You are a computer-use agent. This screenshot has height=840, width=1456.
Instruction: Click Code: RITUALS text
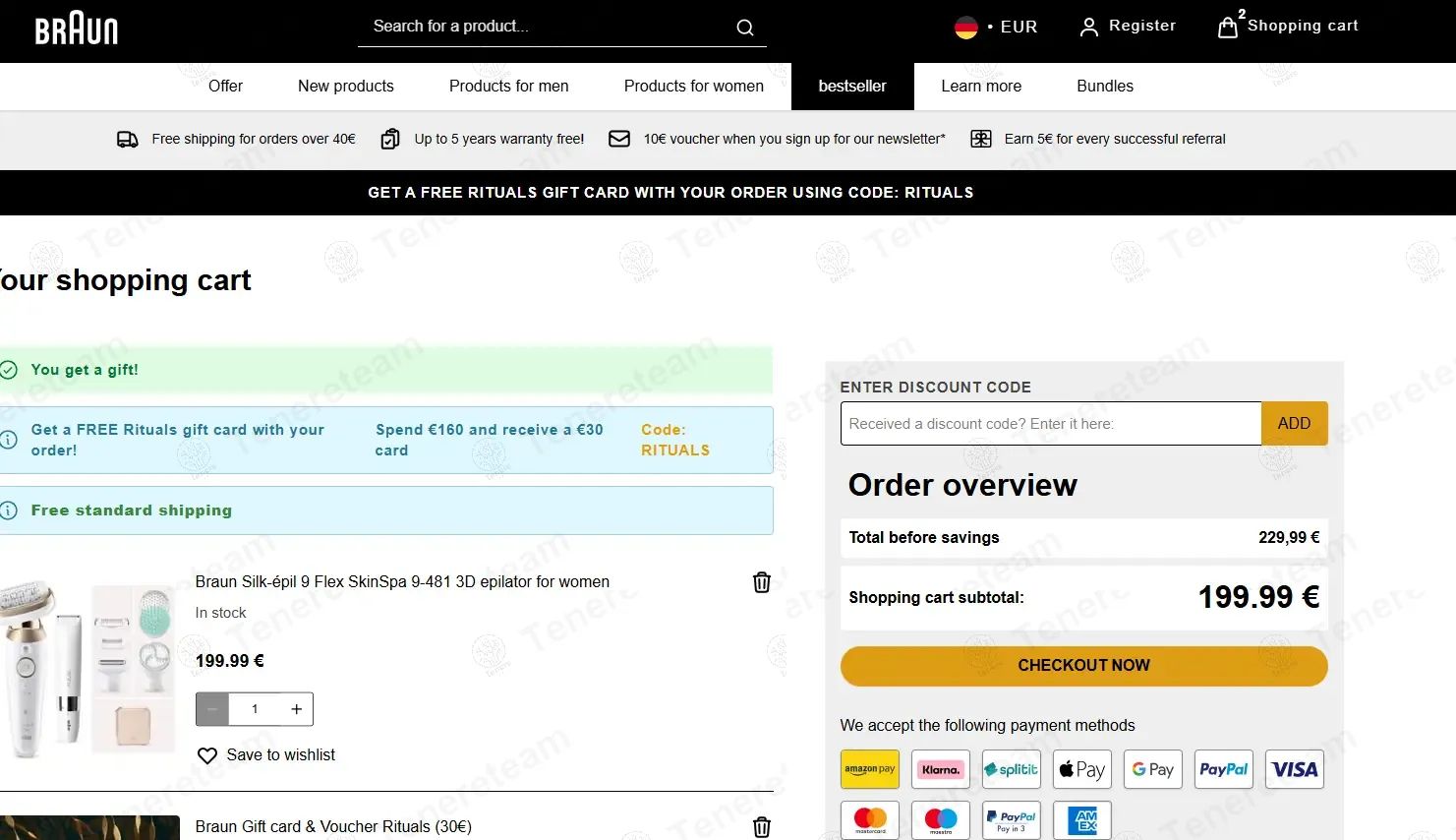tap(674, 440)
